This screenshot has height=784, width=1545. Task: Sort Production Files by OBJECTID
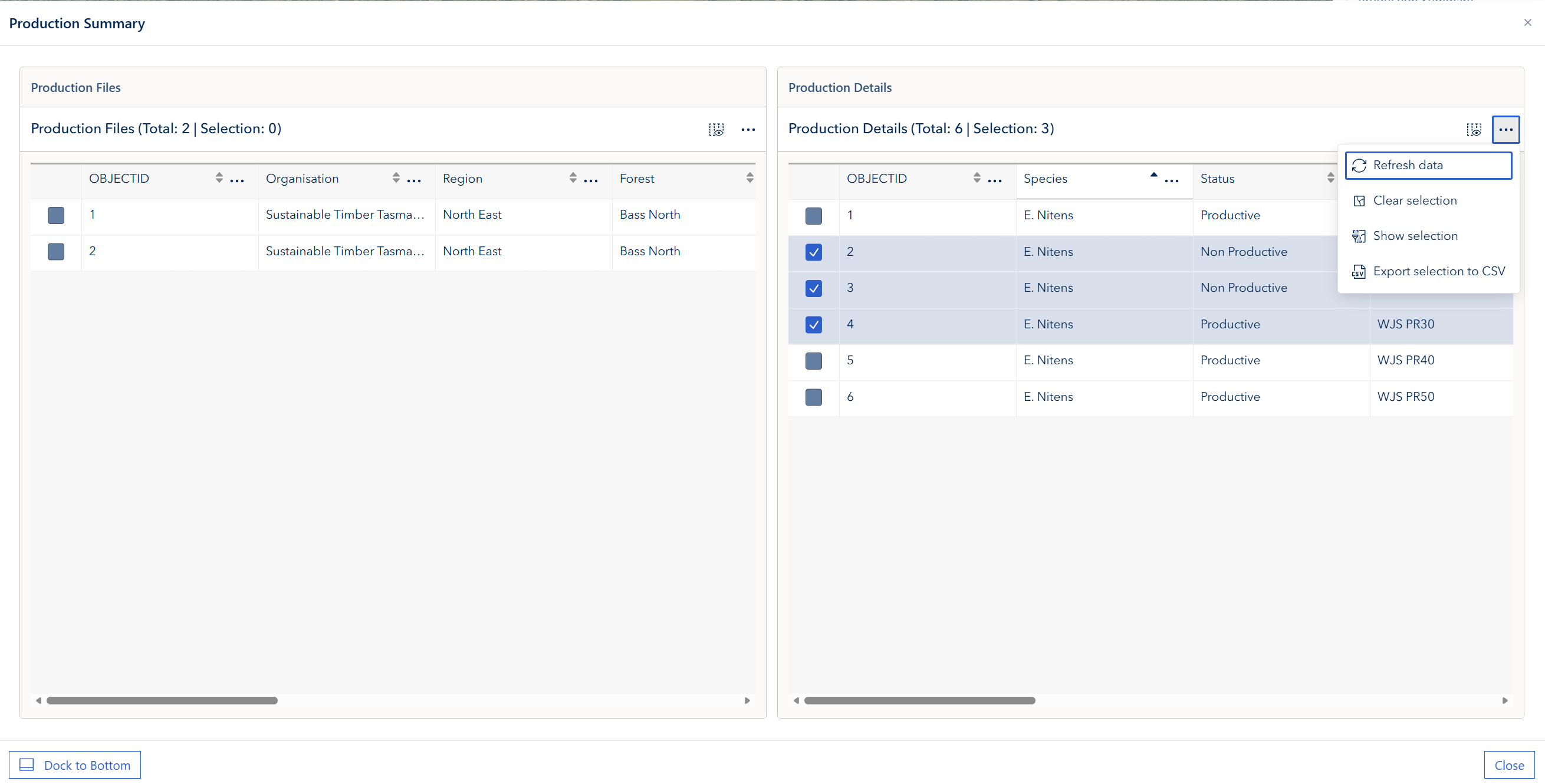219,178
